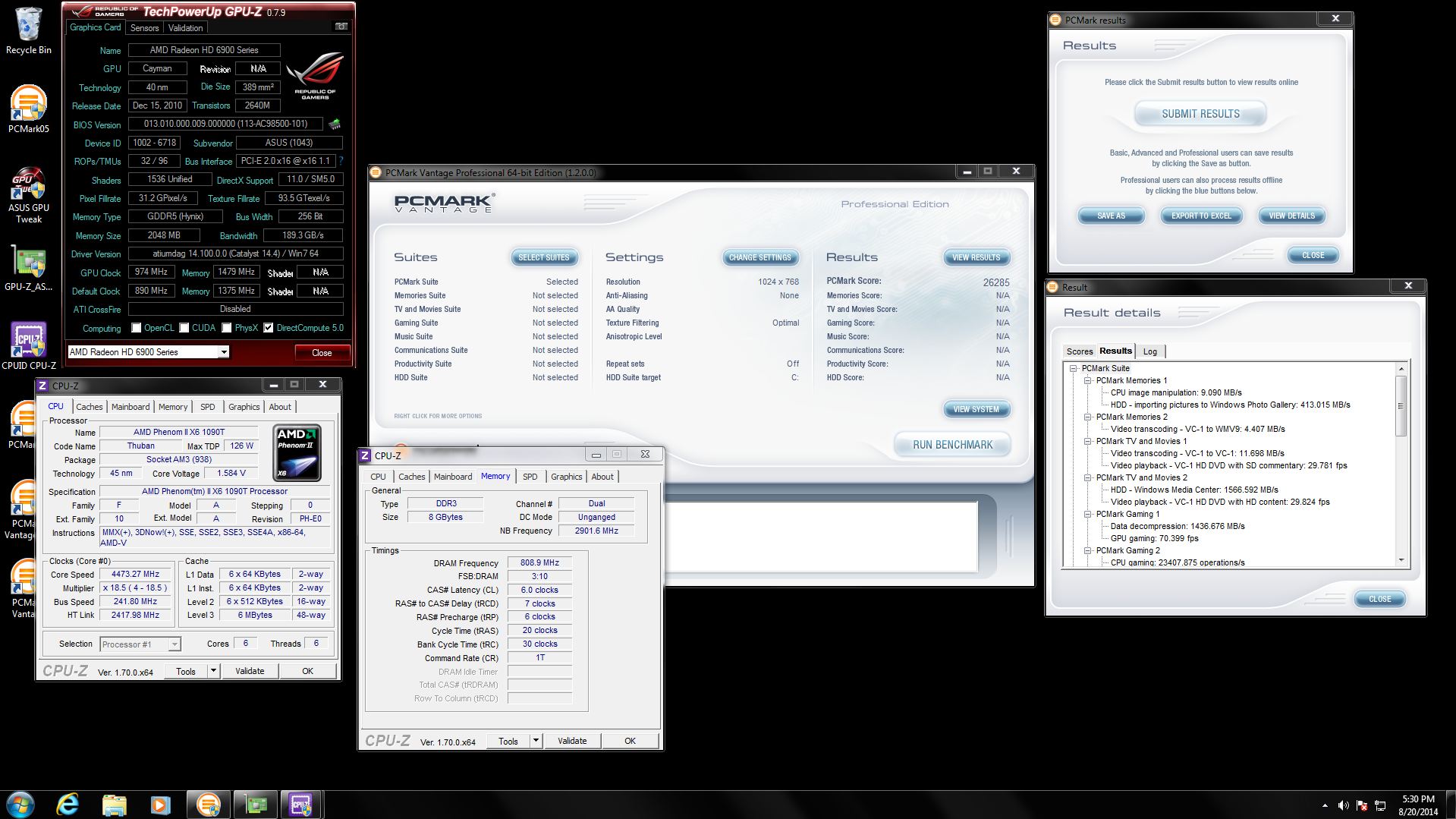Click the RUN BENCHMARK button
1456x819 pixels.
[952, 445]
